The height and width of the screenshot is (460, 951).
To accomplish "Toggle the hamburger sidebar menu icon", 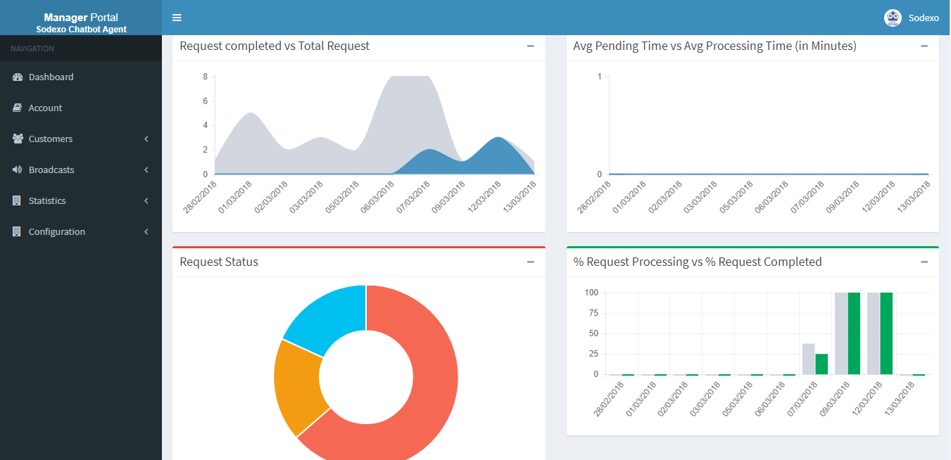I will [x=176, y=18].
